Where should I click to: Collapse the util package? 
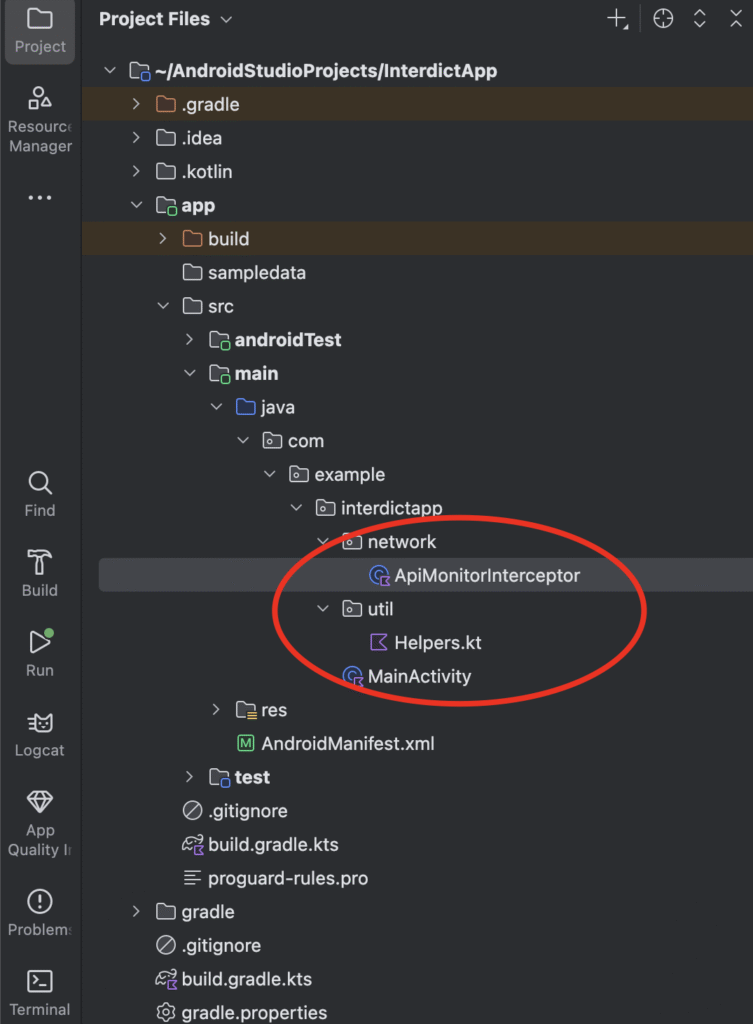tap(323, 608)
